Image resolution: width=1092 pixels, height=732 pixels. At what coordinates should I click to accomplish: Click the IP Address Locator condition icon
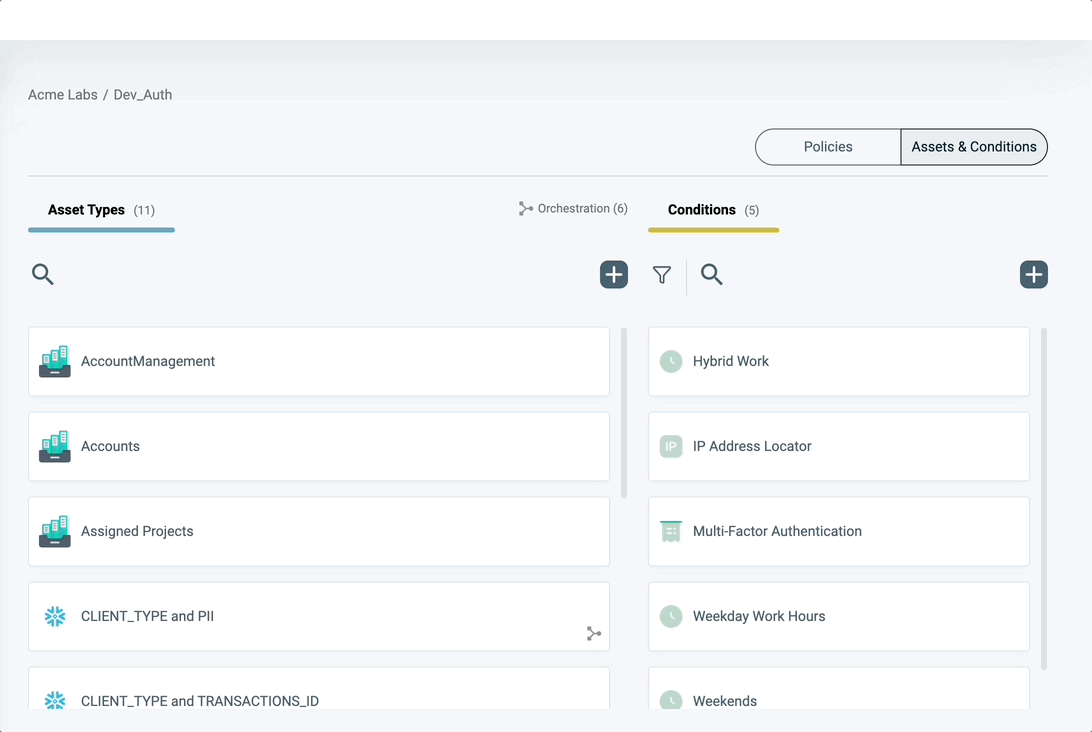click(x=671, y=446)
